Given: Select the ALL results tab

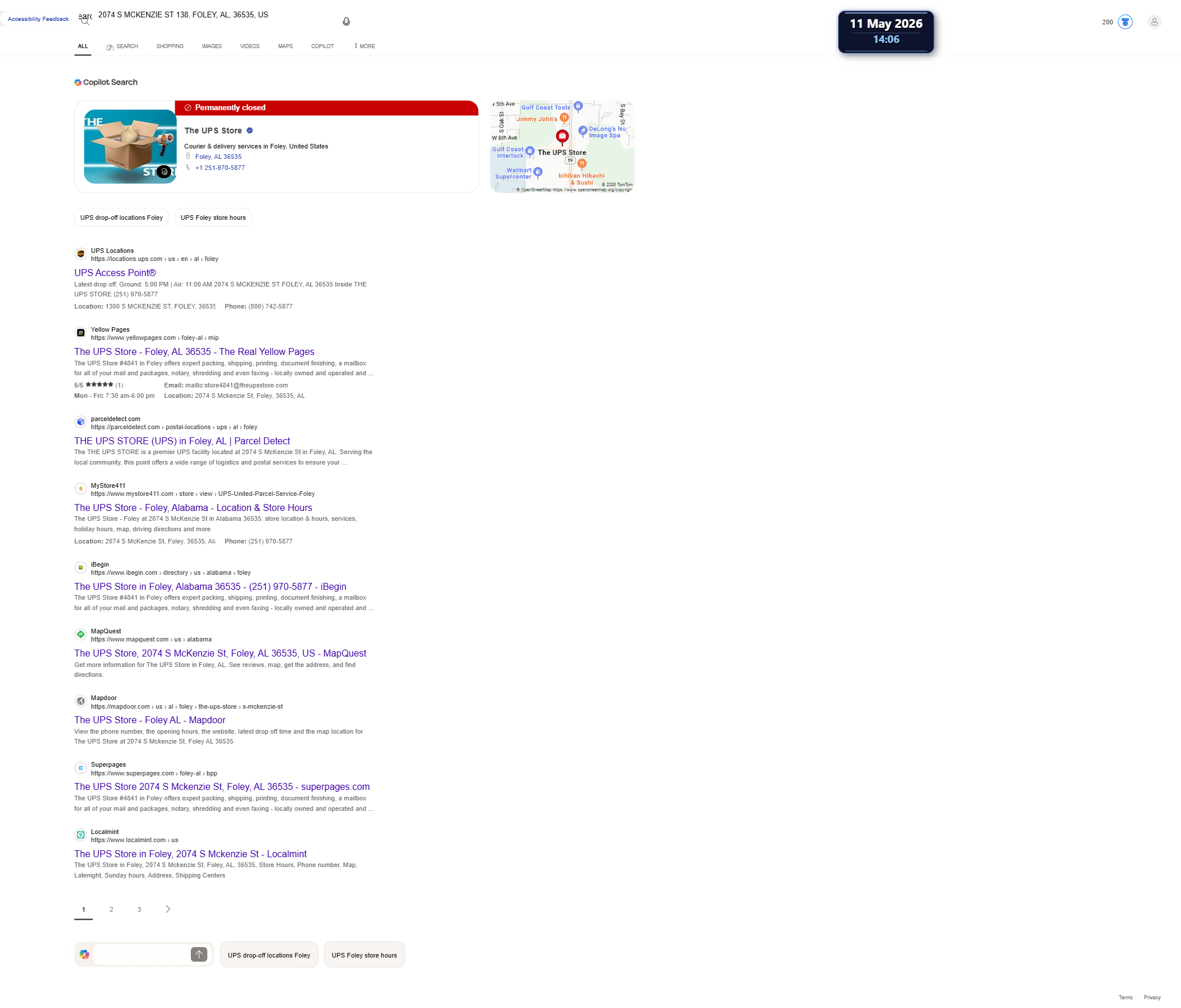Looking at the screenshot, I should click(83, 46).
